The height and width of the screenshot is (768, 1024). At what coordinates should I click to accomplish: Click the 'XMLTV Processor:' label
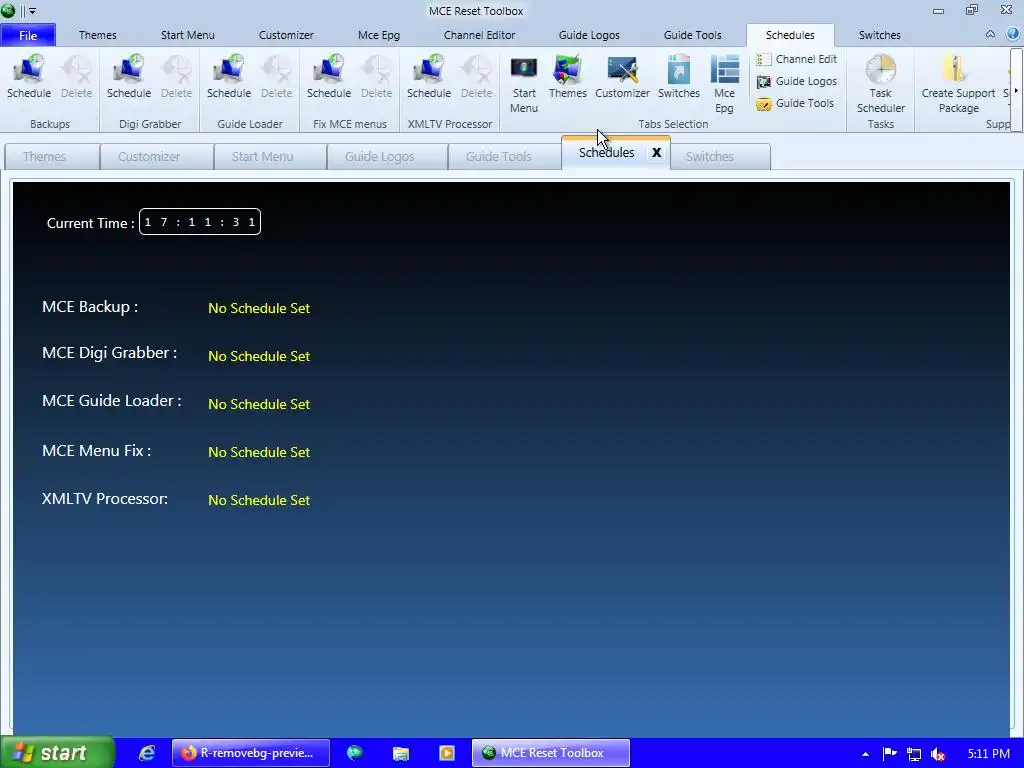pyautogui.click(x=104, y=499)
